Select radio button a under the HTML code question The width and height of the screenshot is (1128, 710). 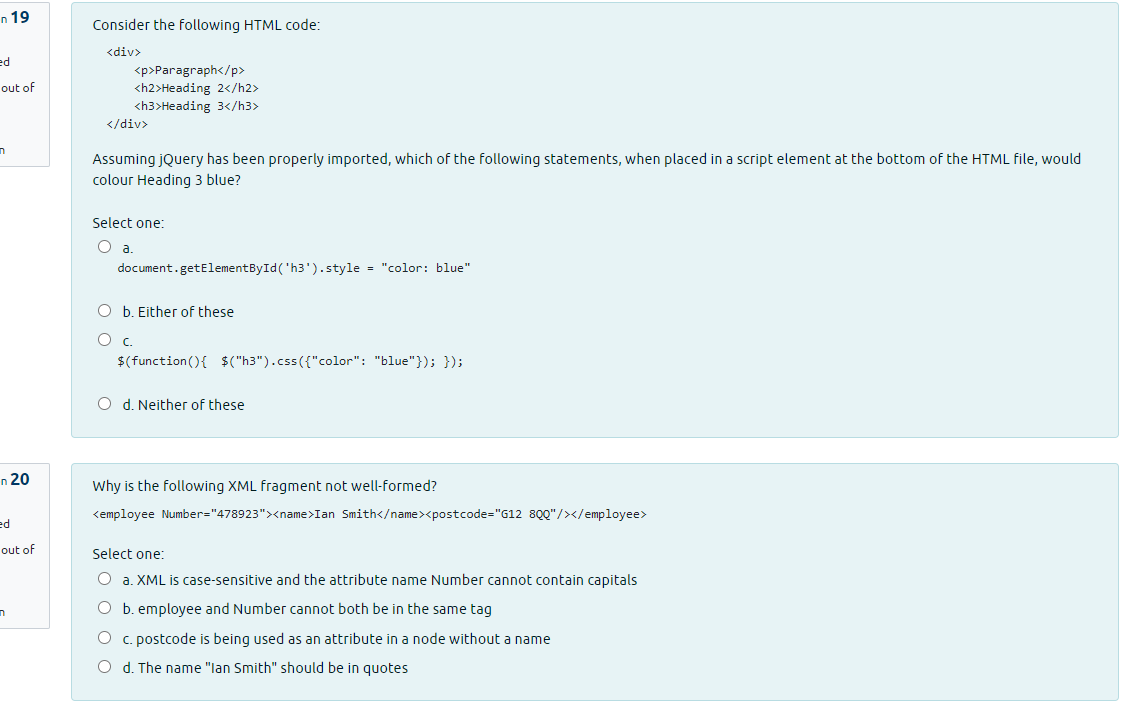pos(104,247)
